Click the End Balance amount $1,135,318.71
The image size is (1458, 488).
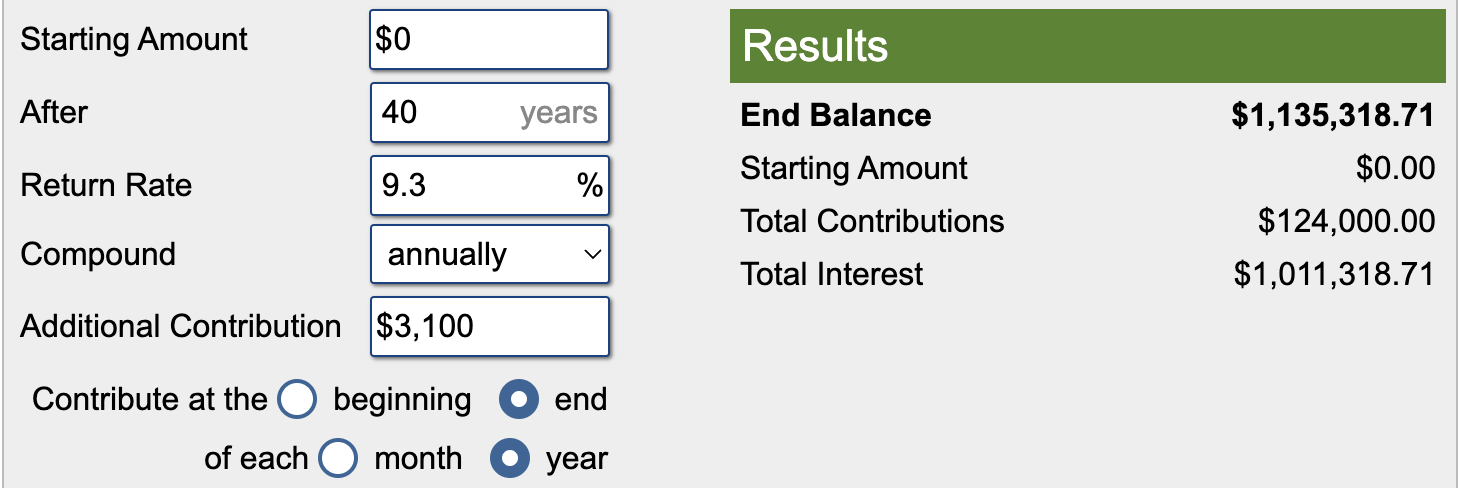1333,116
